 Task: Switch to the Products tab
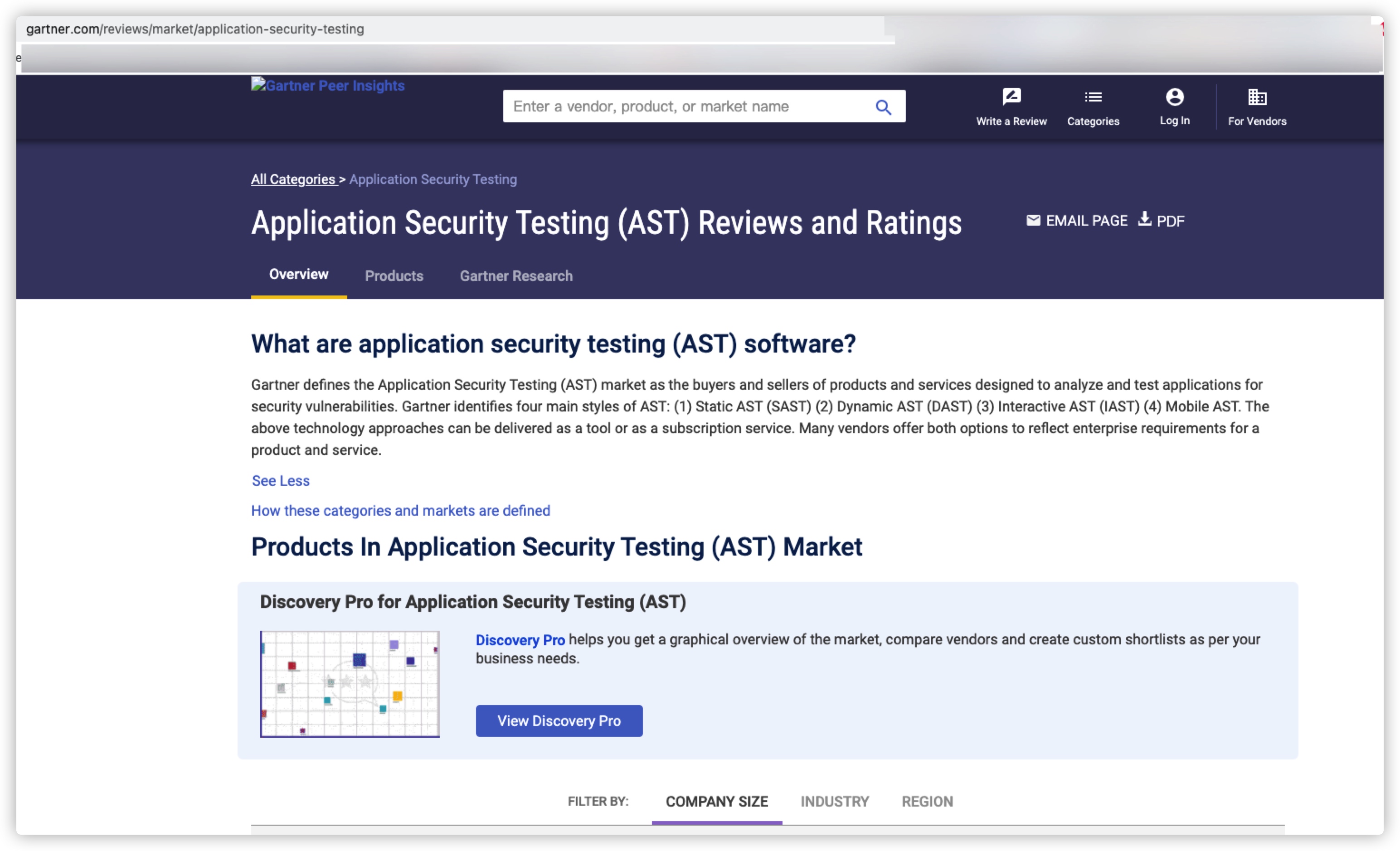[x=394, y=276]
